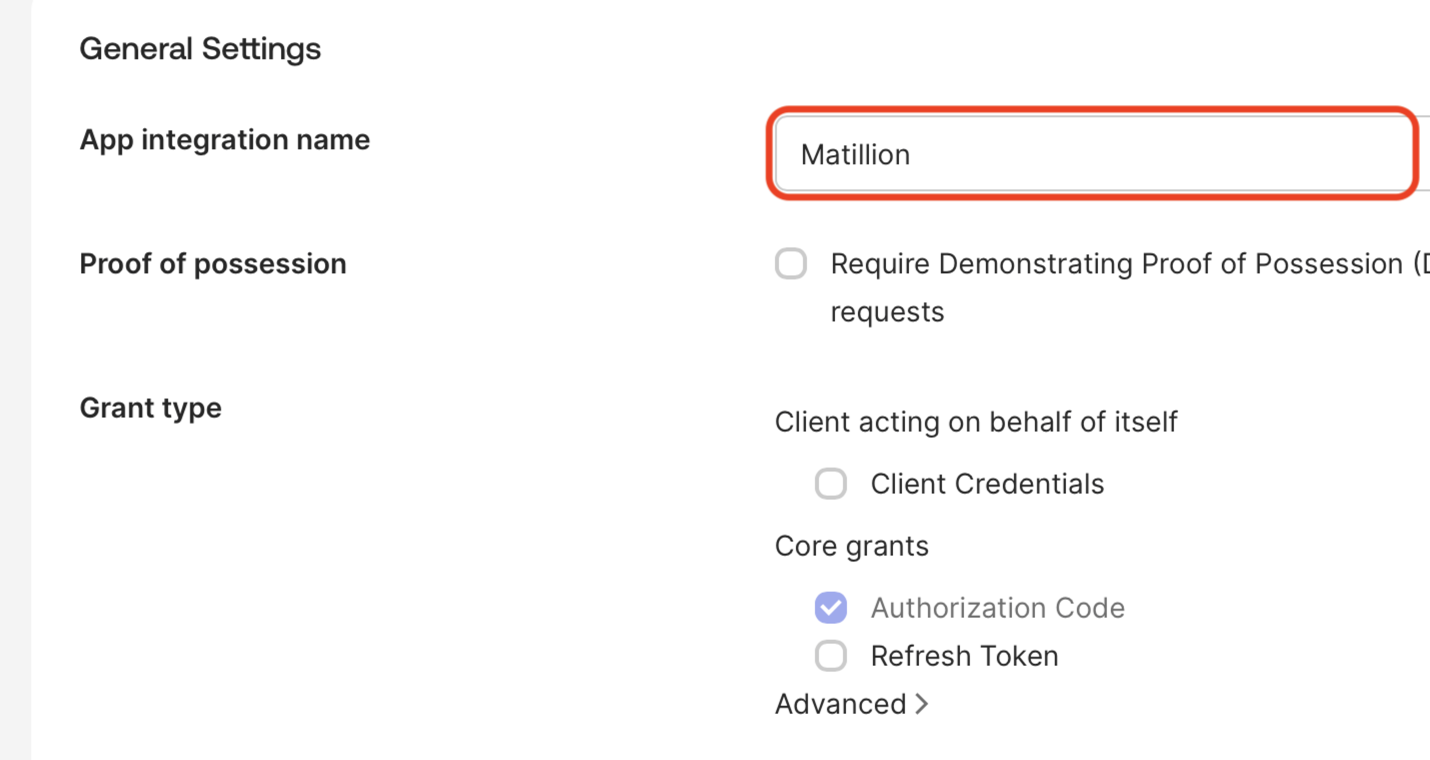Click the Refresh Token label text

click(x=964, y=656)
